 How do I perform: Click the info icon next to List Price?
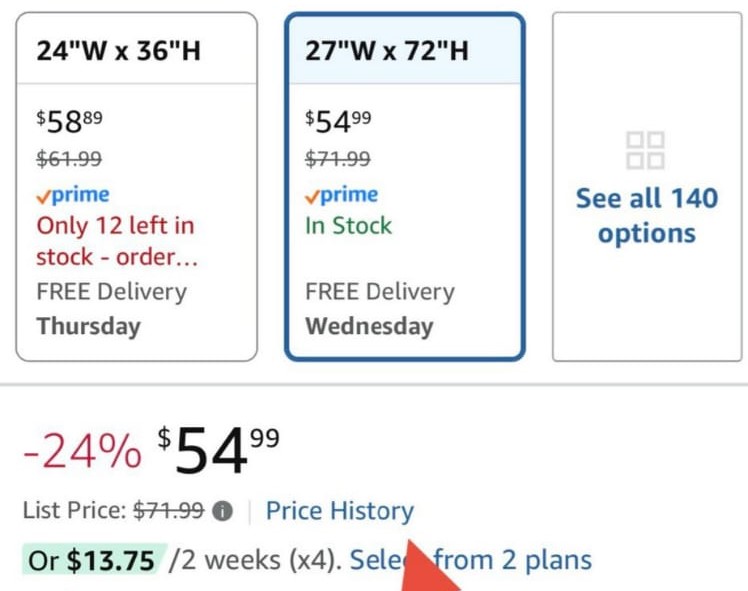[223, 511]
